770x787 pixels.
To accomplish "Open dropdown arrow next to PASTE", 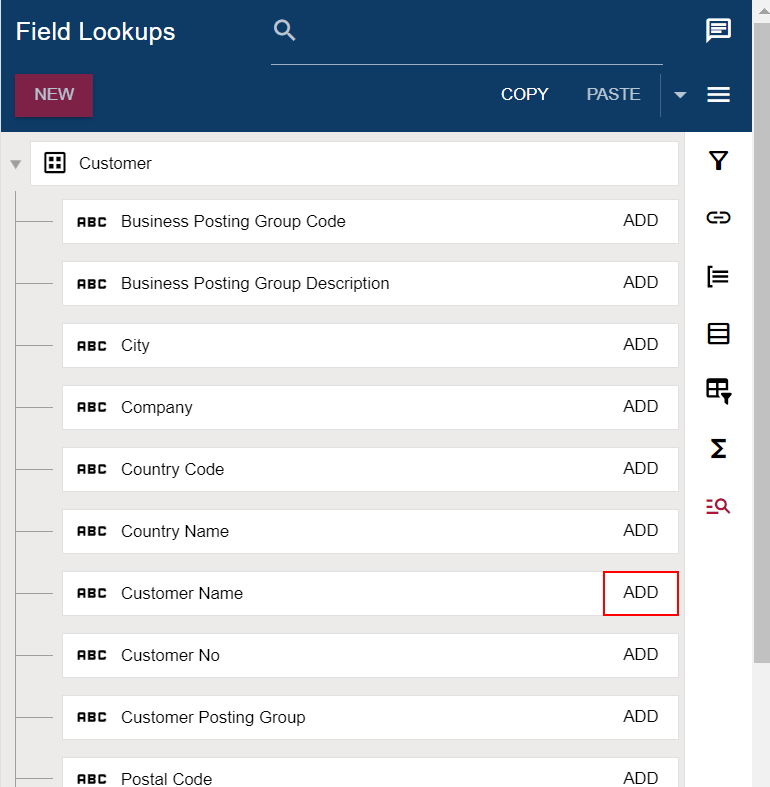I will pos(680,95).
